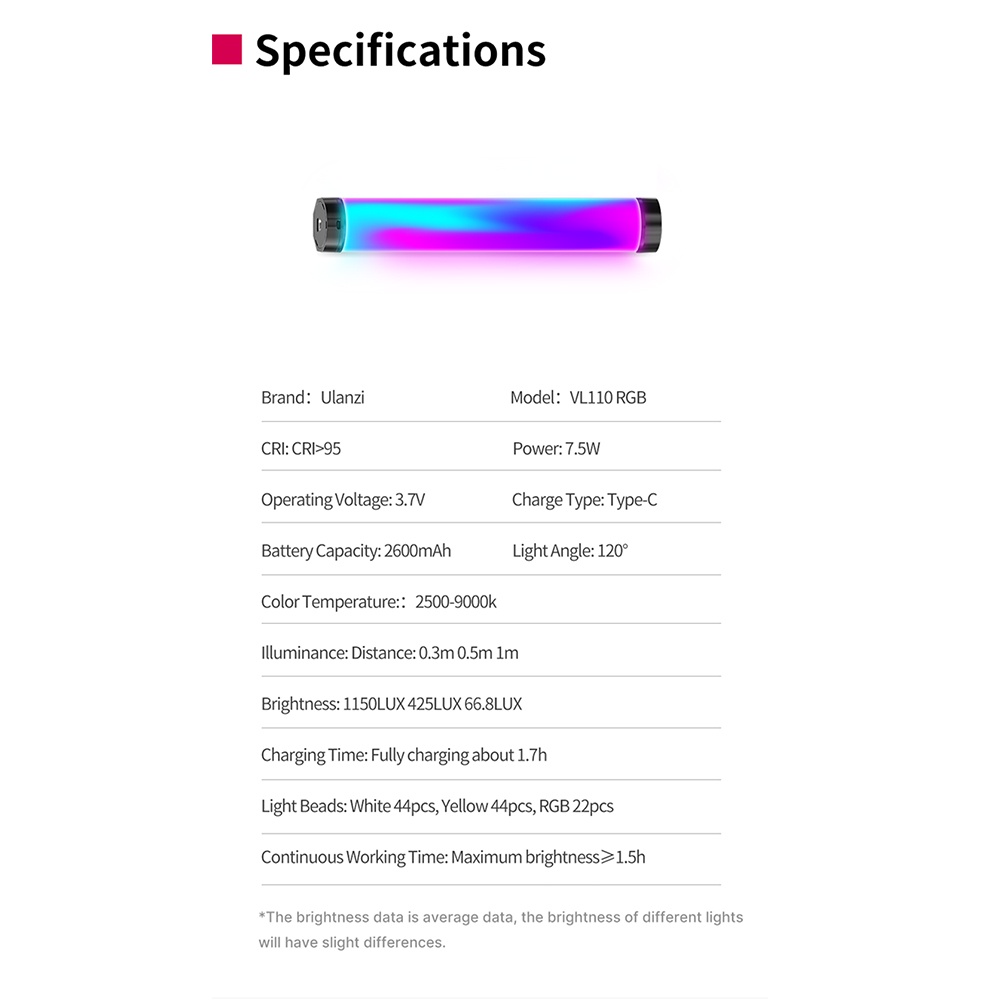Viewport: 1000px width, 1000px height.
Task: Click the Model: VL110 RGB text
Action: (578, 397)
